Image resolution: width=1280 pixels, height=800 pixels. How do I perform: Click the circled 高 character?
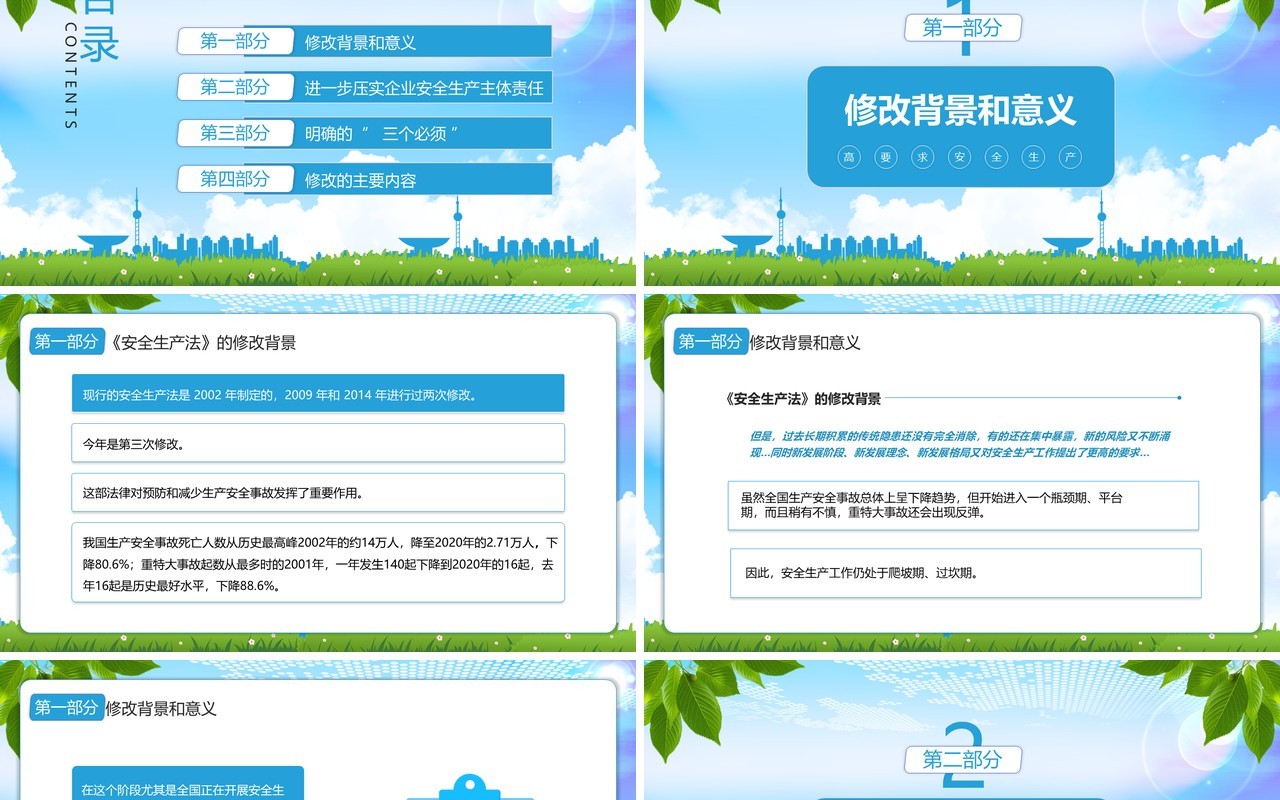[849, 157]
